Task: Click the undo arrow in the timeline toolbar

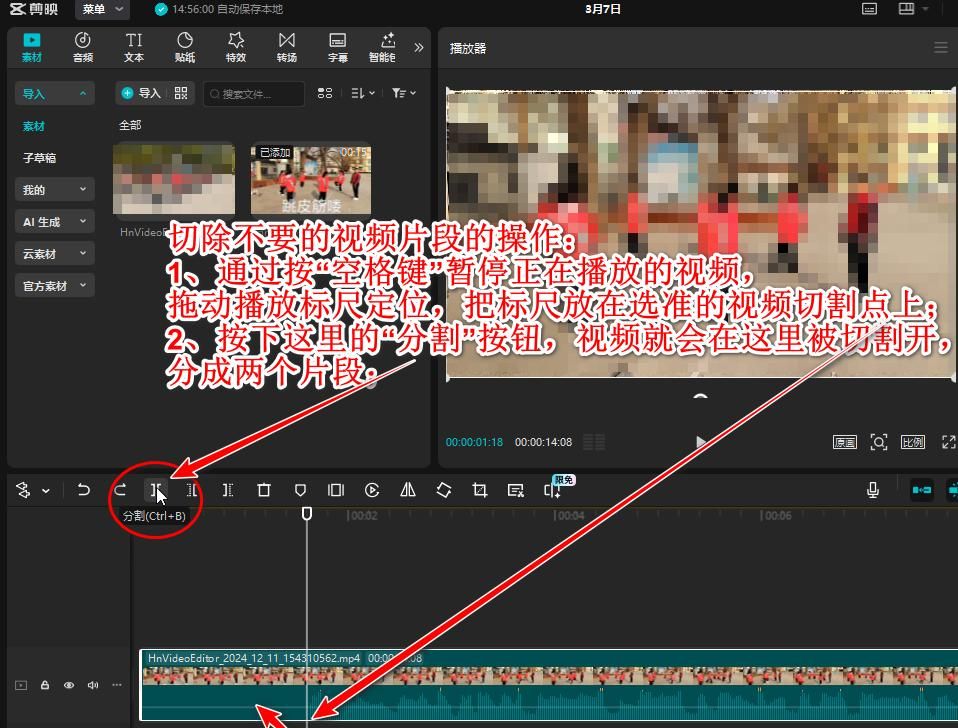Action: 84,490
